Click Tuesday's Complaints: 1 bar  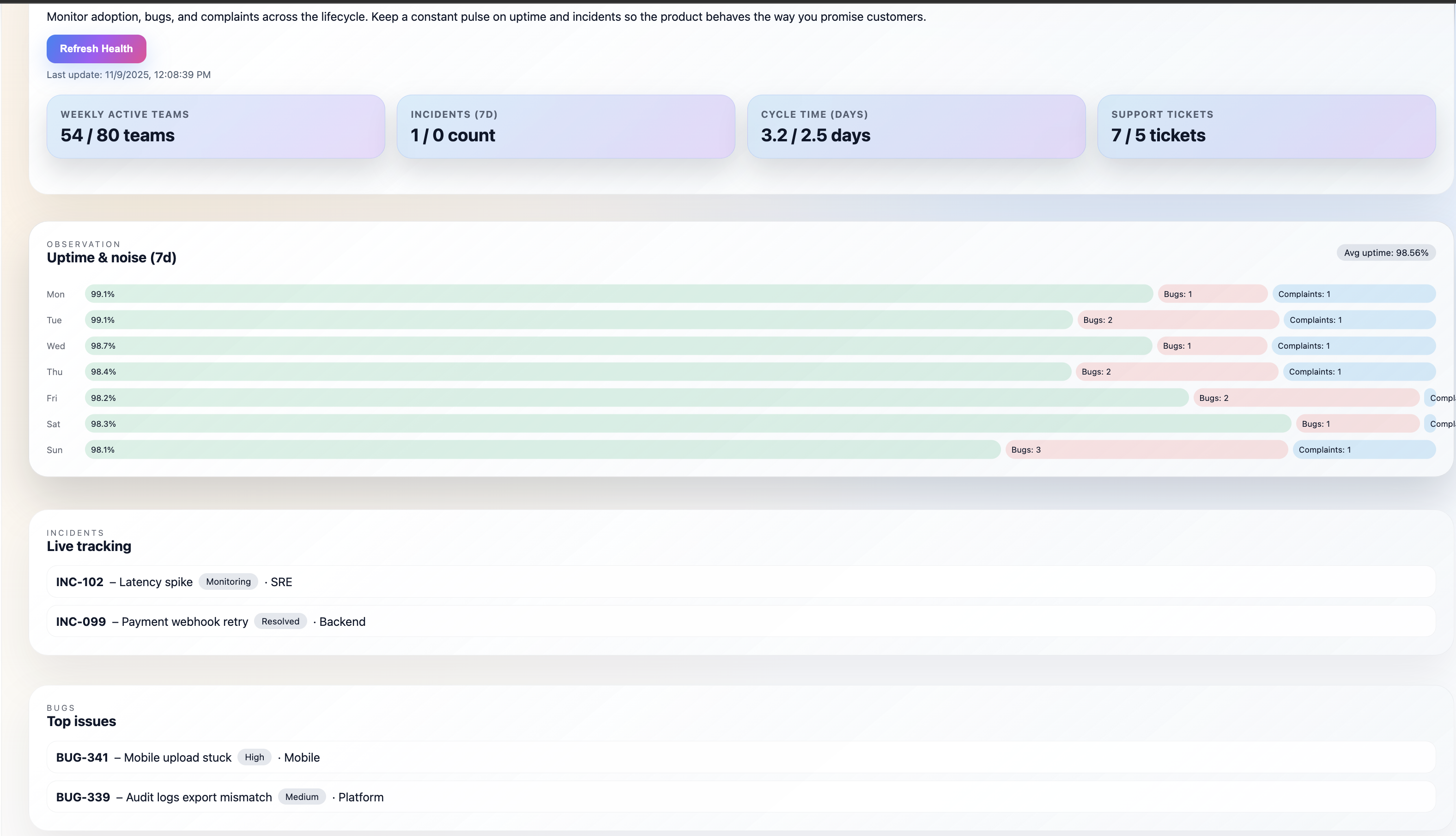pyautogui.click(x=1359, y=320)
